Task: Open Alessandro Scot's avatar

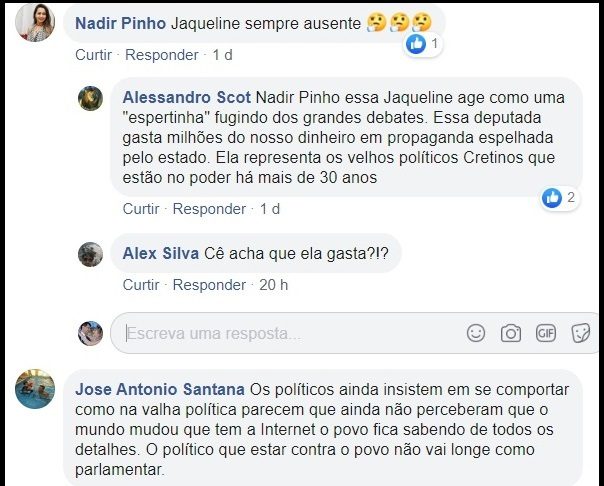Action: (91, 98)
